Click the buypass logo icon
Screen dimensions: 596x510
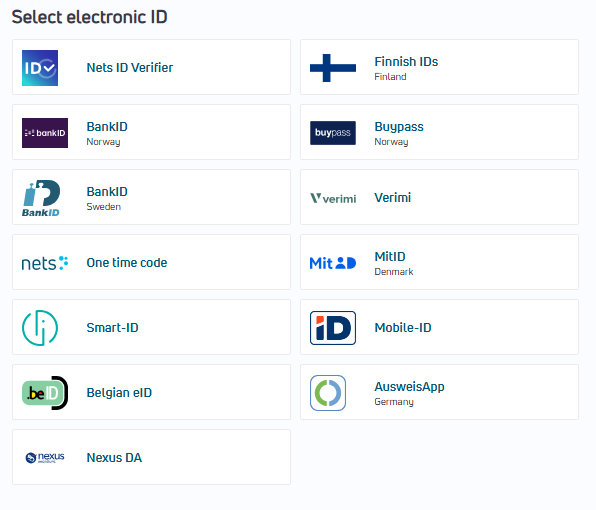pos(333,133)
